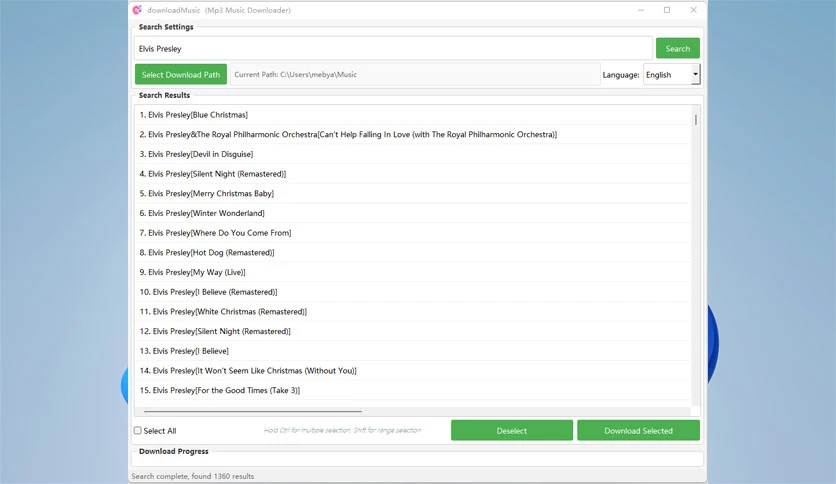Viewport: 836px width, 484px height.
Task: Click status text 'Search complete, found 1360 results'
Action: coord(192,476)
